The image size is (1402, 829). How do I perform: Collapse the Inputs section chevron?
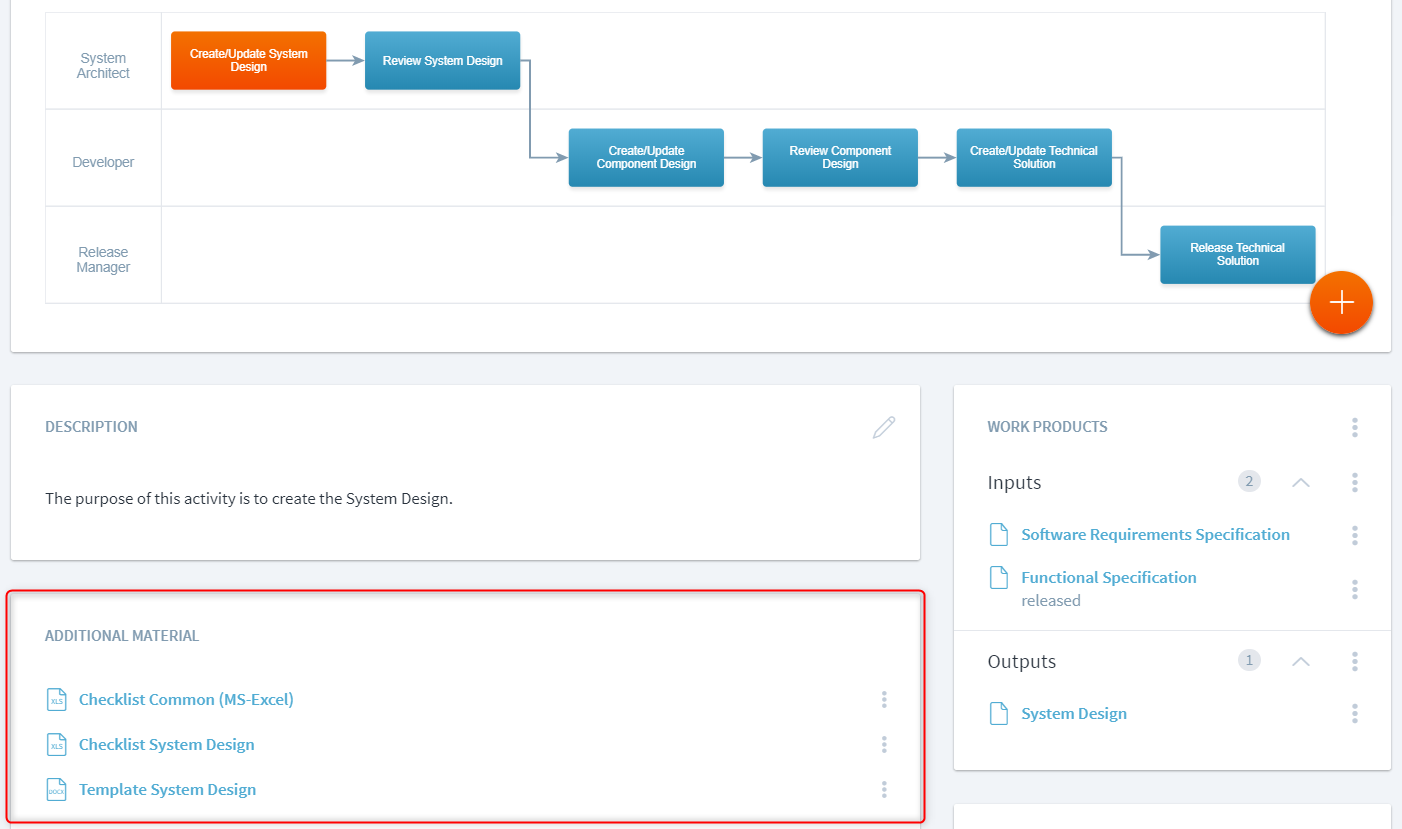(1300, 483)
